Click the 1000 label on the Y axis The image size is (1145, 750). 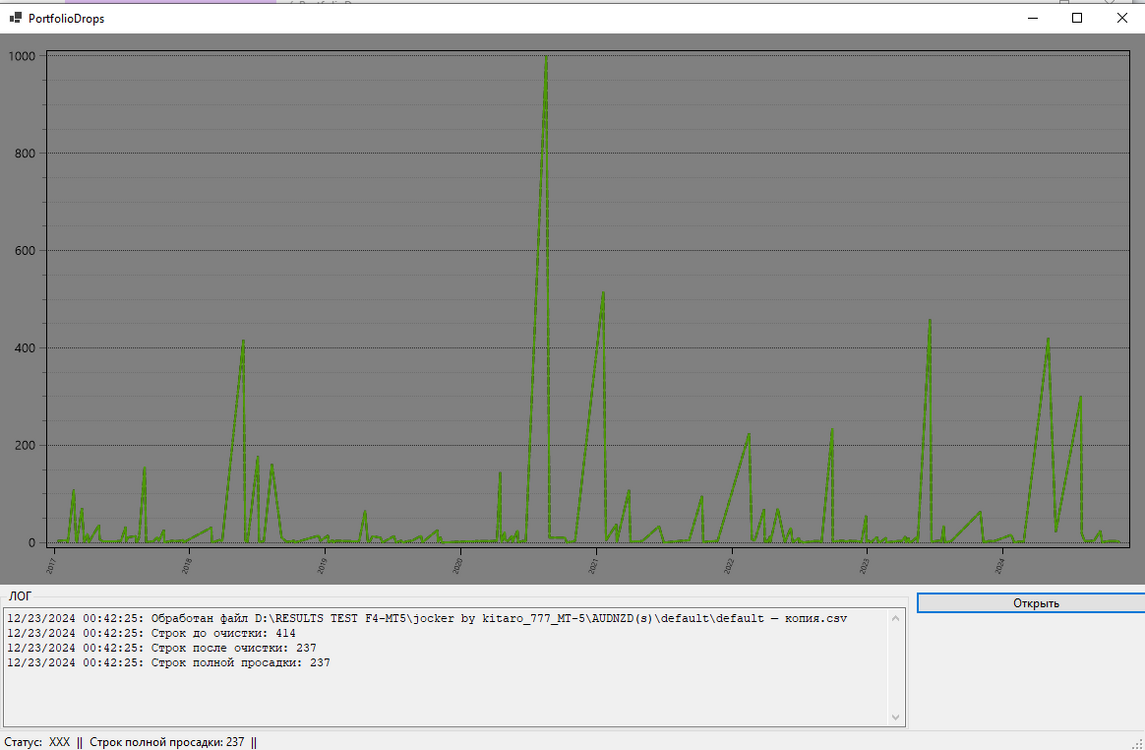tap(21, 56)
